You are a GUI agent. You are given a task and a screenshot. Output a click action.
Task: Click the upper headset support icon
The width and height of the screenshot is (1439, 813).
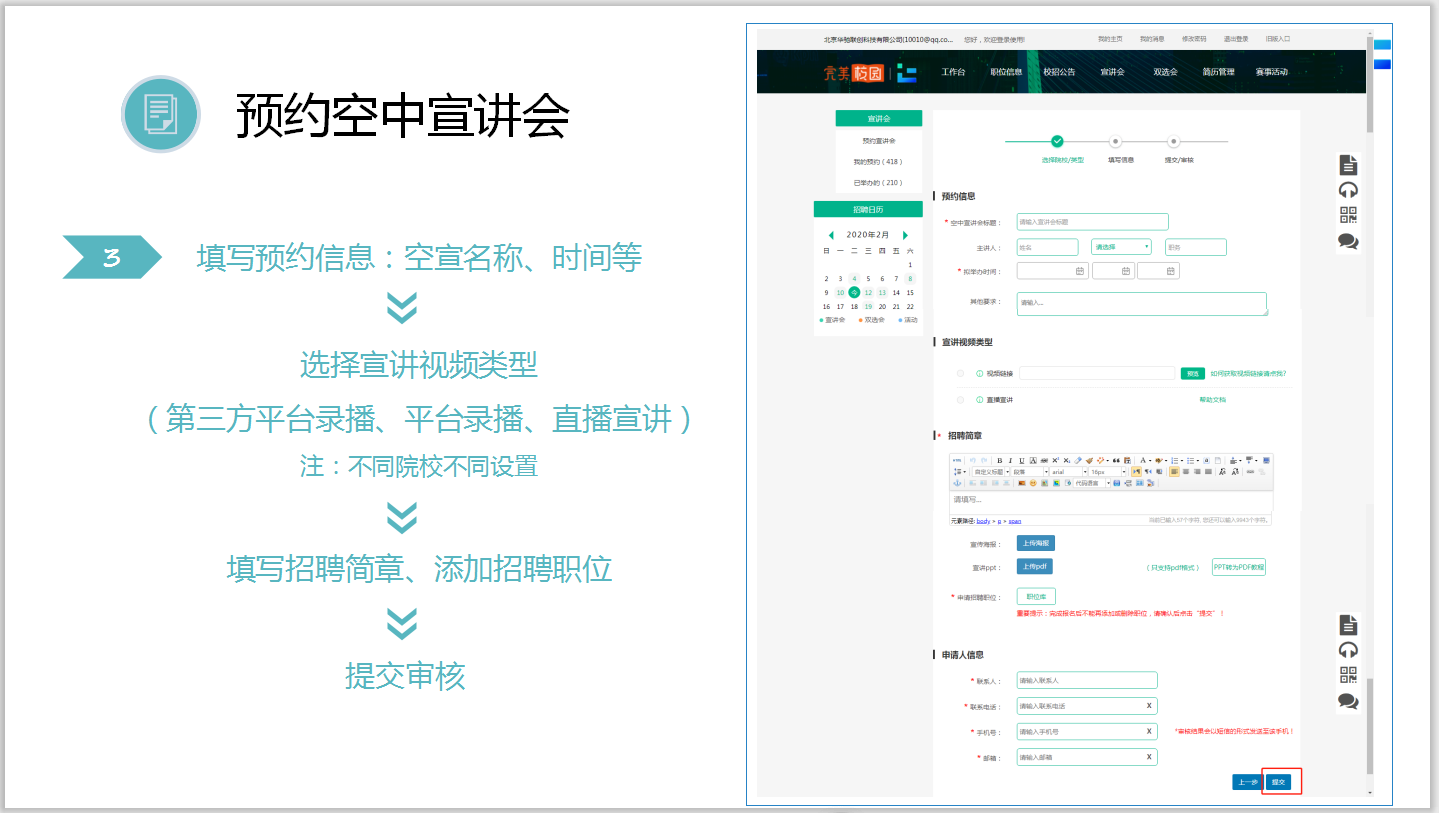click(1348, 190)
